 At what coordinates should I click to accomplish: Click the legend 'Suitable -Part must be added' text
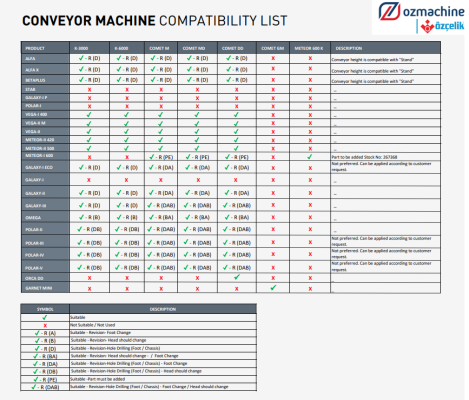coord(97,379)
